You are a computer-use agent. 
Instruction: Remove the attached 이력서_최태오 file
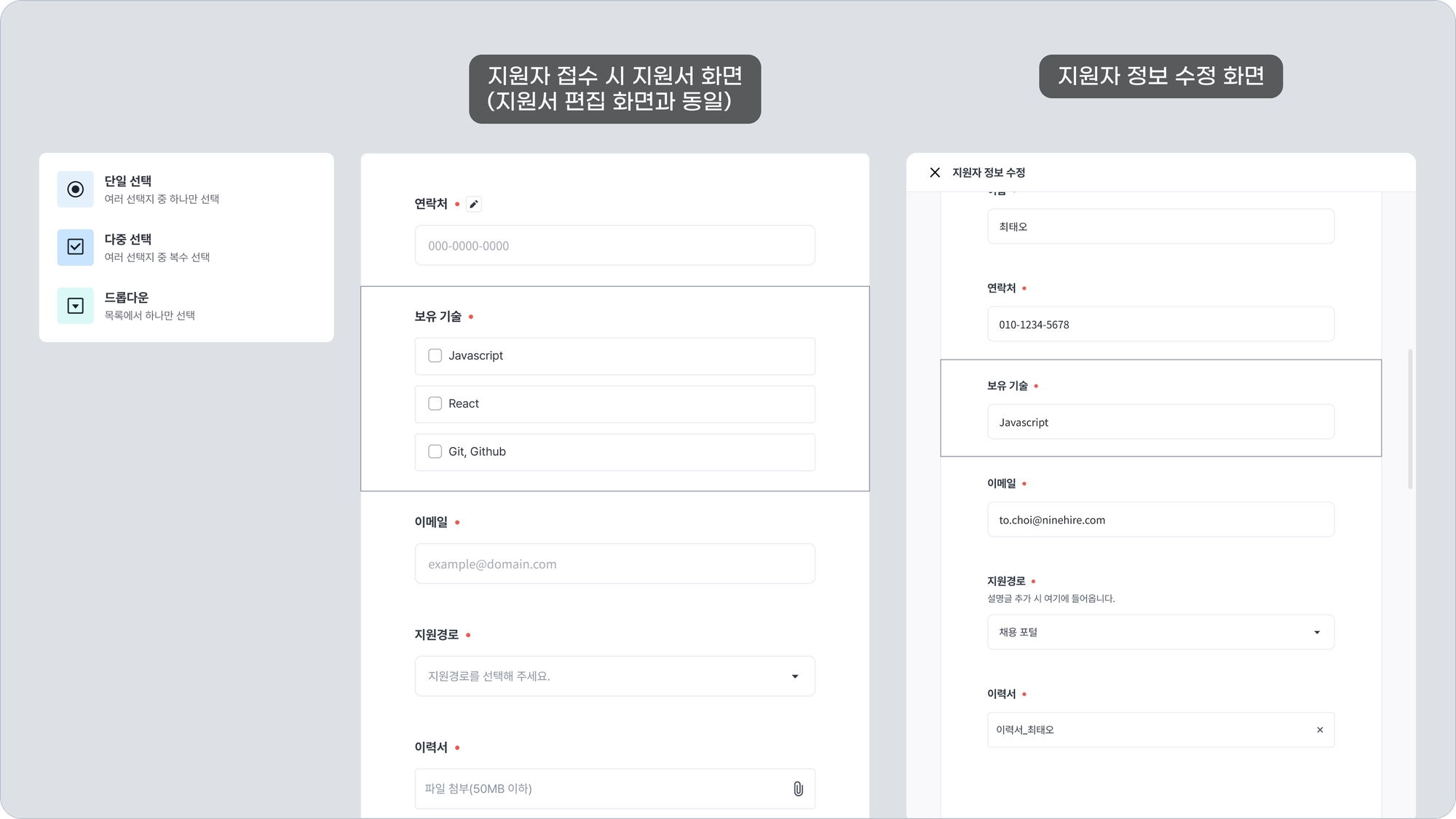[x=1320, y=729]
